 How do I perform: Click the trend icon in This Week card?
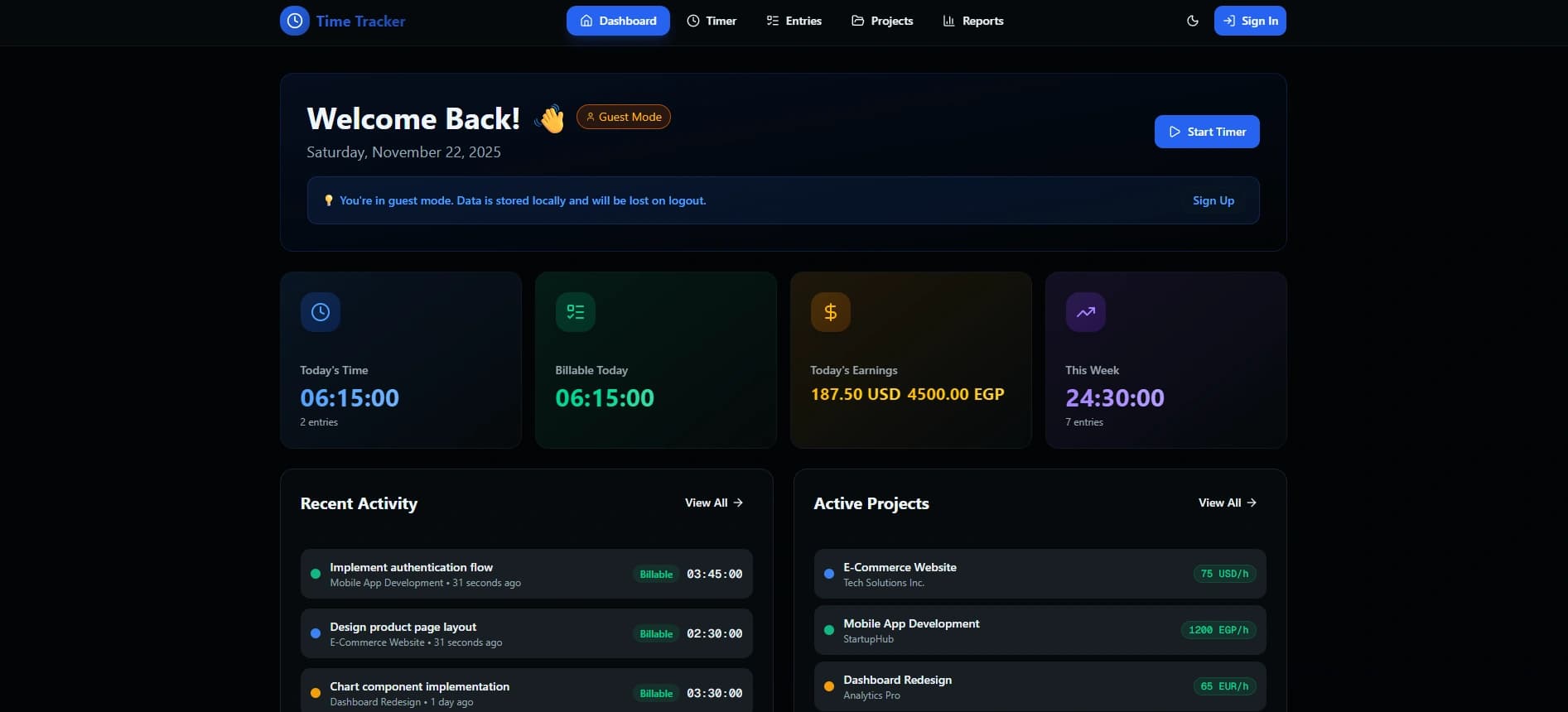pos(1086,312)
